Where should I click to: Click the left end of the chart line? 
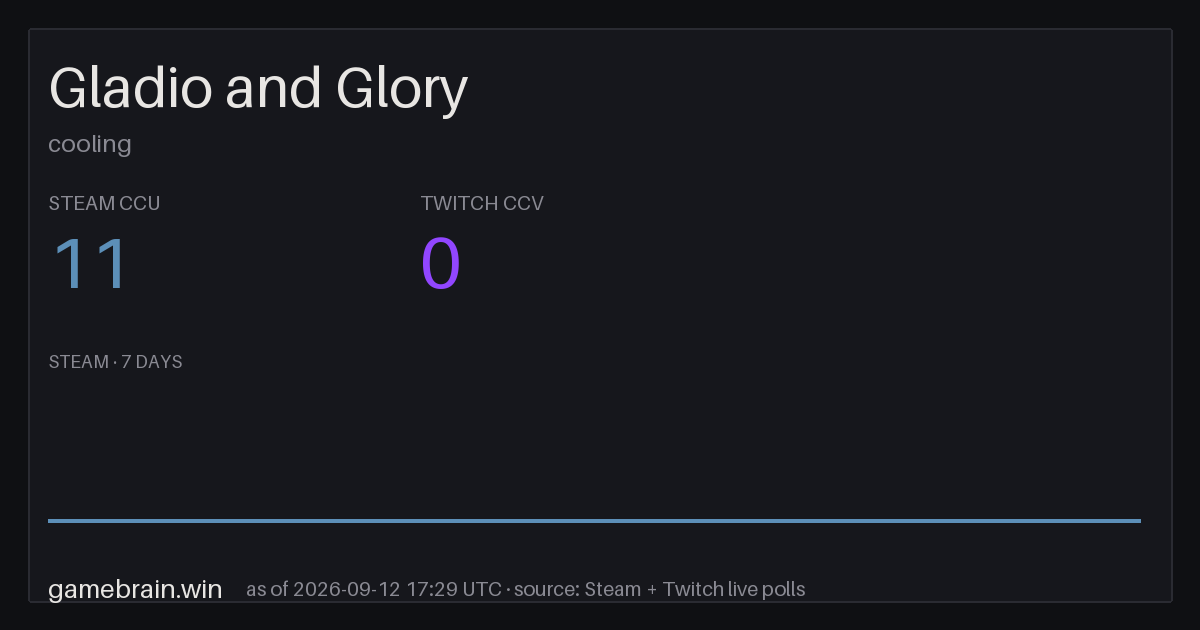[x=50, y=520]
